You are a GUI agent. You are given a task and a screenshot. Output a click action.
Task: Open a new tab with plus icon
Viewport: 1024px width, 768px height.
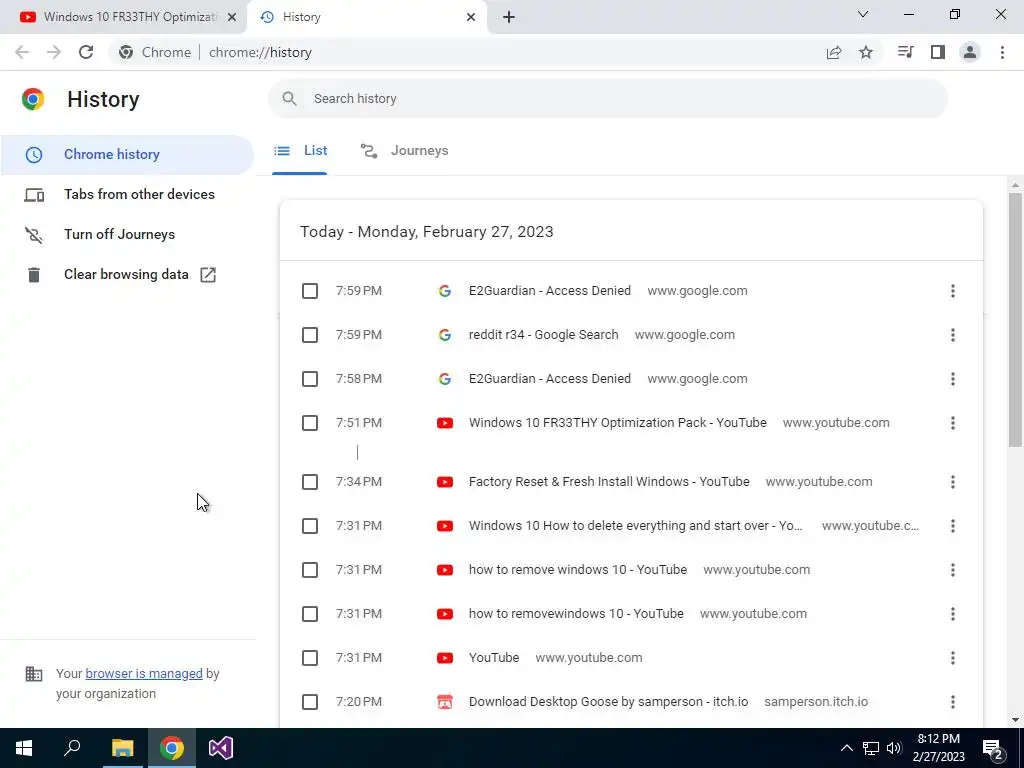click(x=509, y=17)
